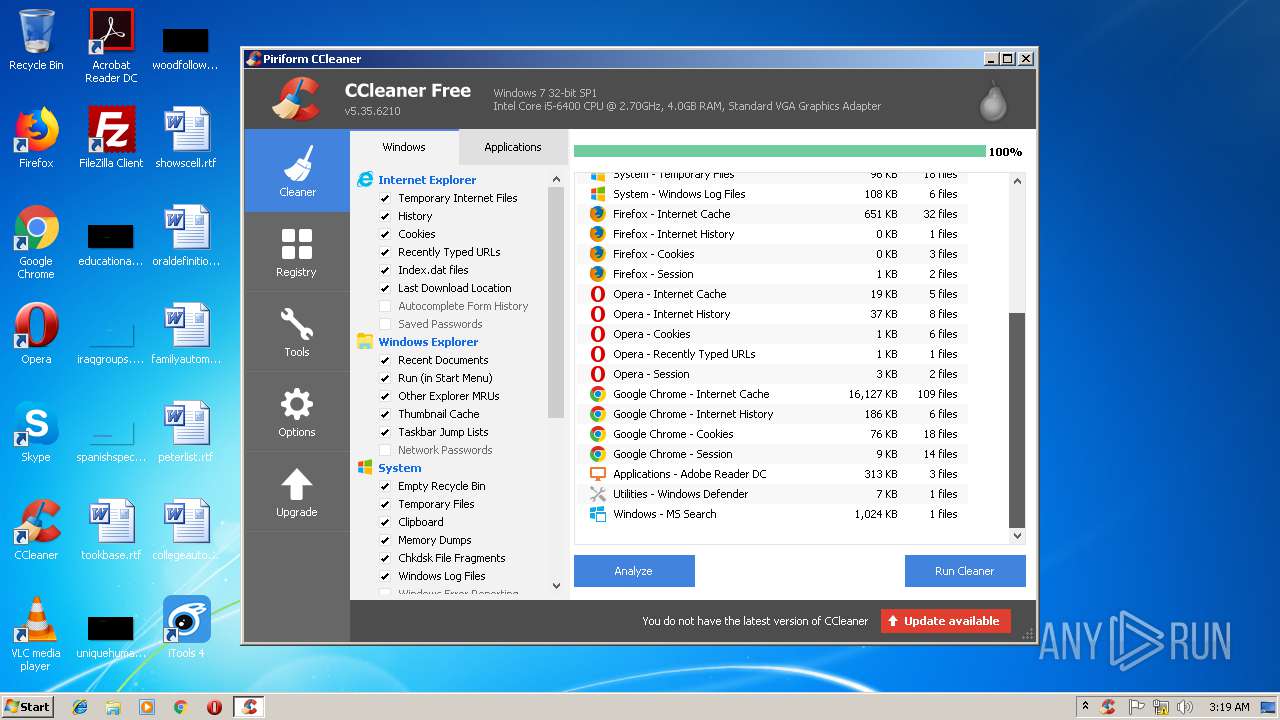
Task: Click the Windows Explorer folder icon
Action: point(365,342)
